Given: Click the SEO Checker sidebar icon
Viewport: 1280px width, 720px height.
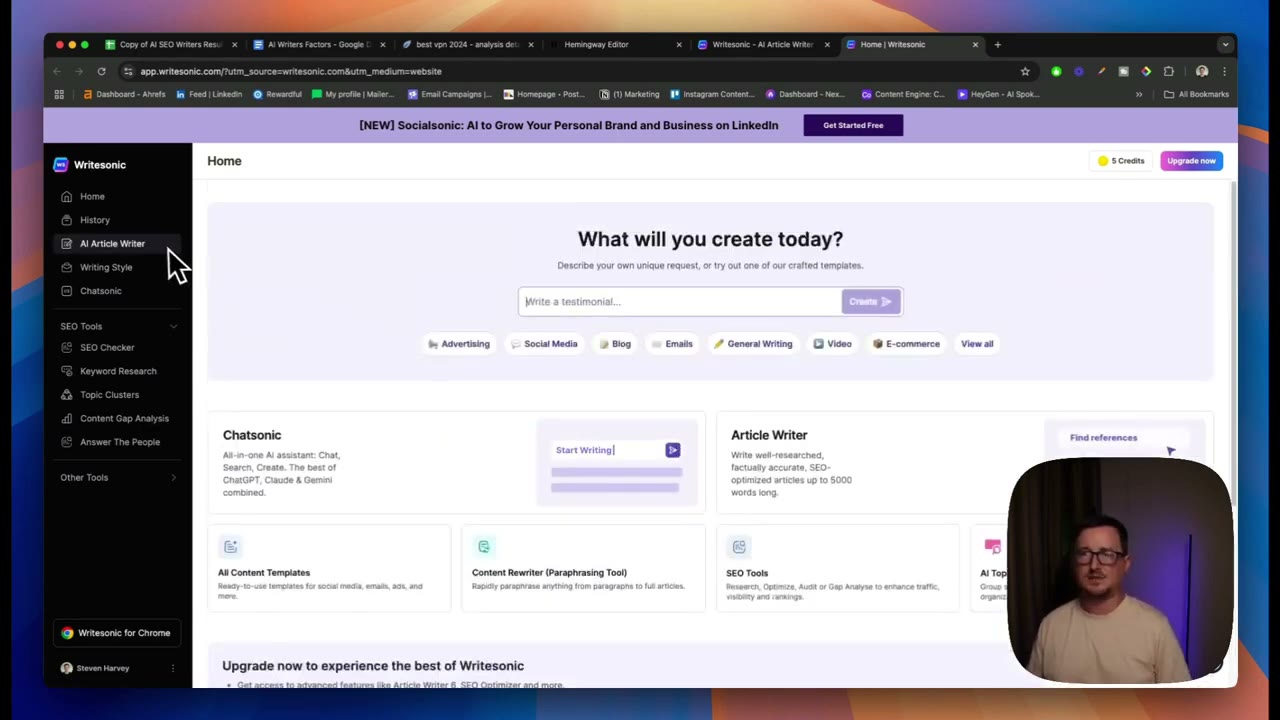Looking at the screenshot, I should (66, 348).
